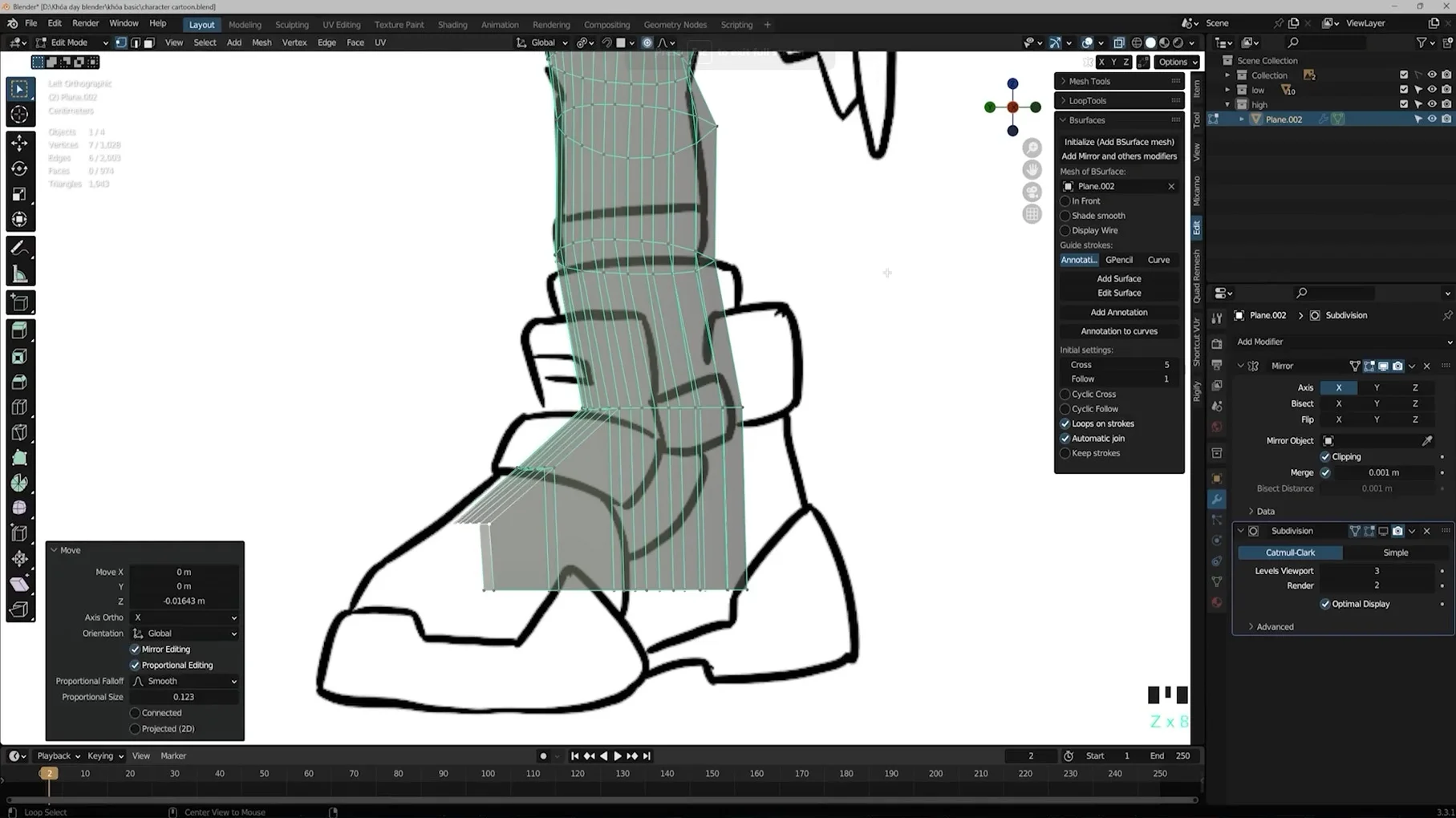Select the Inset Faces tool
The width and height of the screenshot is (1456, 818).
pyautogui.click(x=20, y=356)
